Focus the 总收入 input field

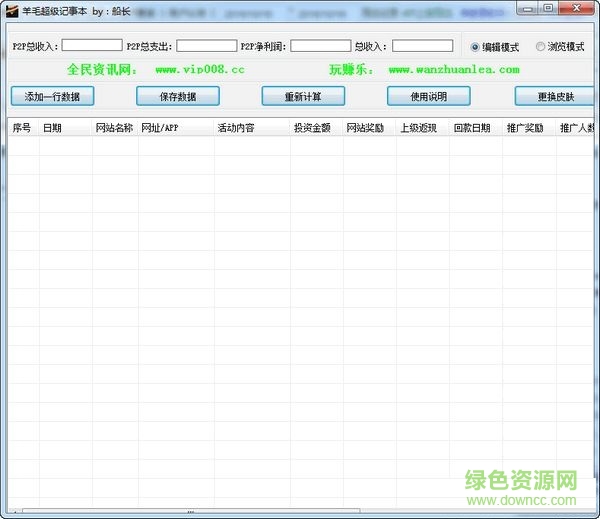[x=422, y=46]
